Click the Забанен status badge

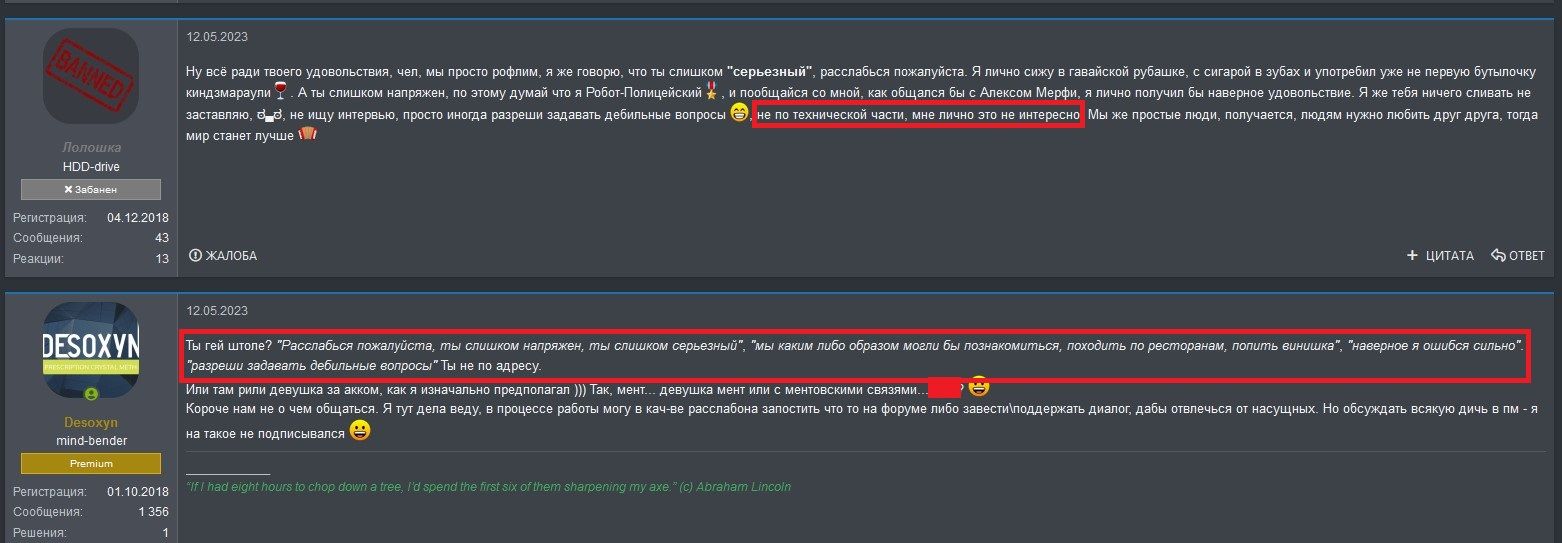click(x=91, y=190)
